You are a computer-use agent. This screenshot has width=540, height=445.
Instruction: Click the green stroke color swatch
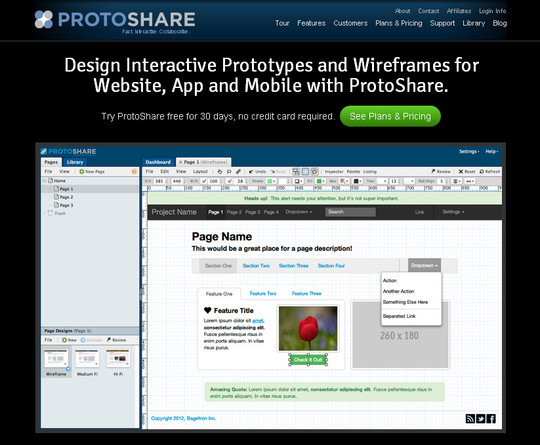point(270,181)
